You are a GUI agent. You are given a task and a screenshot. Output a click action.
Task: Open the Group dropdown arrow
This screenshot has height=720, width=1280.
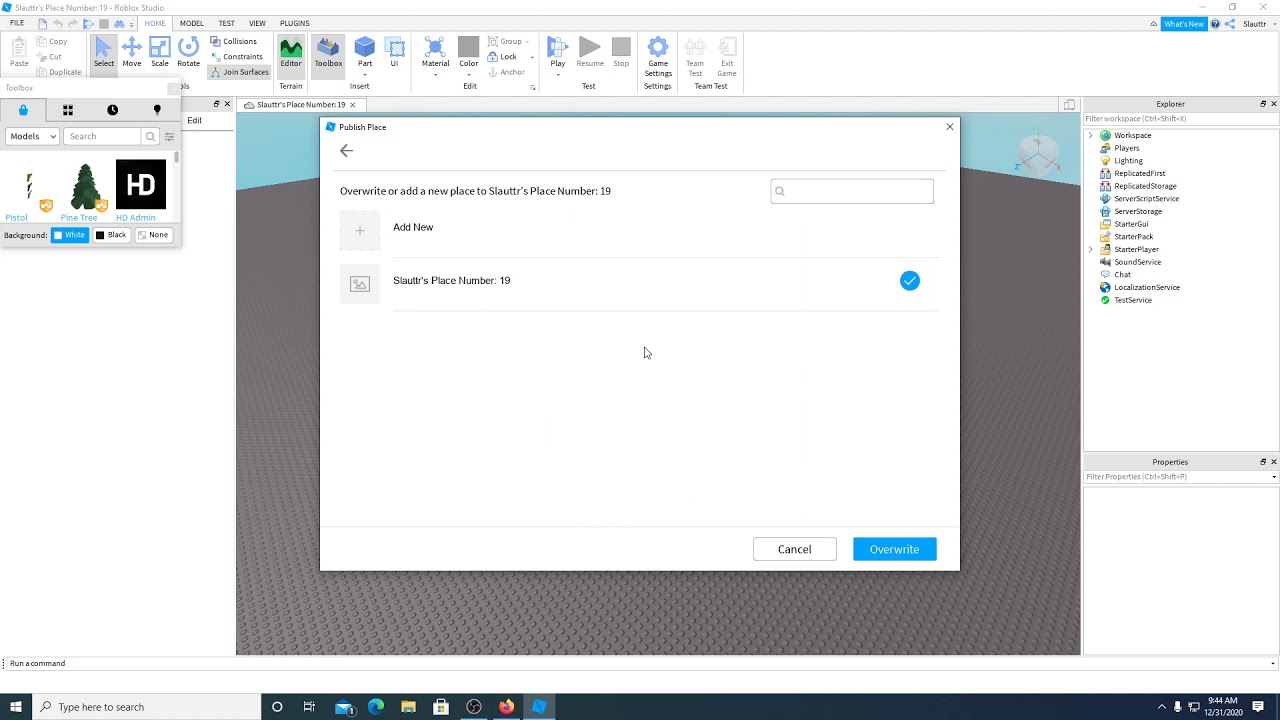(x=529, y=42)
